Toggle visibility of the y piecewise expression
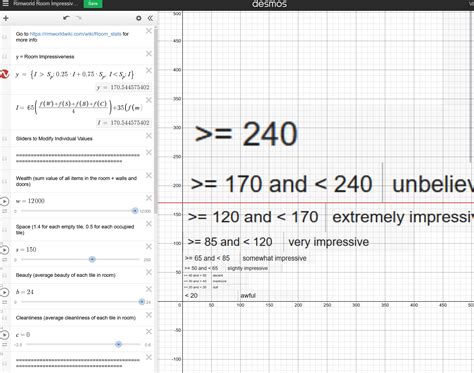This screenshot has height=373, width=474. pos(4,75)
